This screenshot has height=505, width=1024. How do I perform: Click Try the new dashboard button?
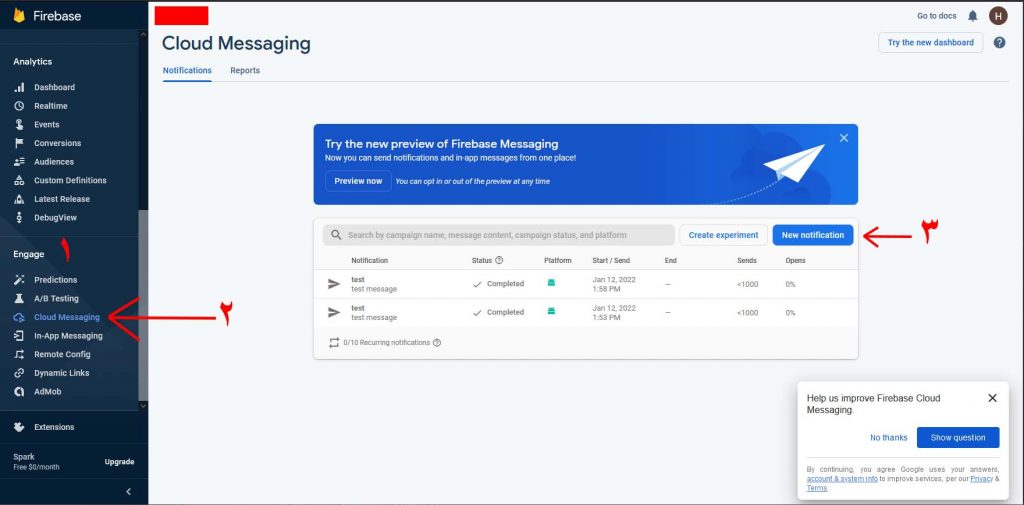[x=931, y=42]
